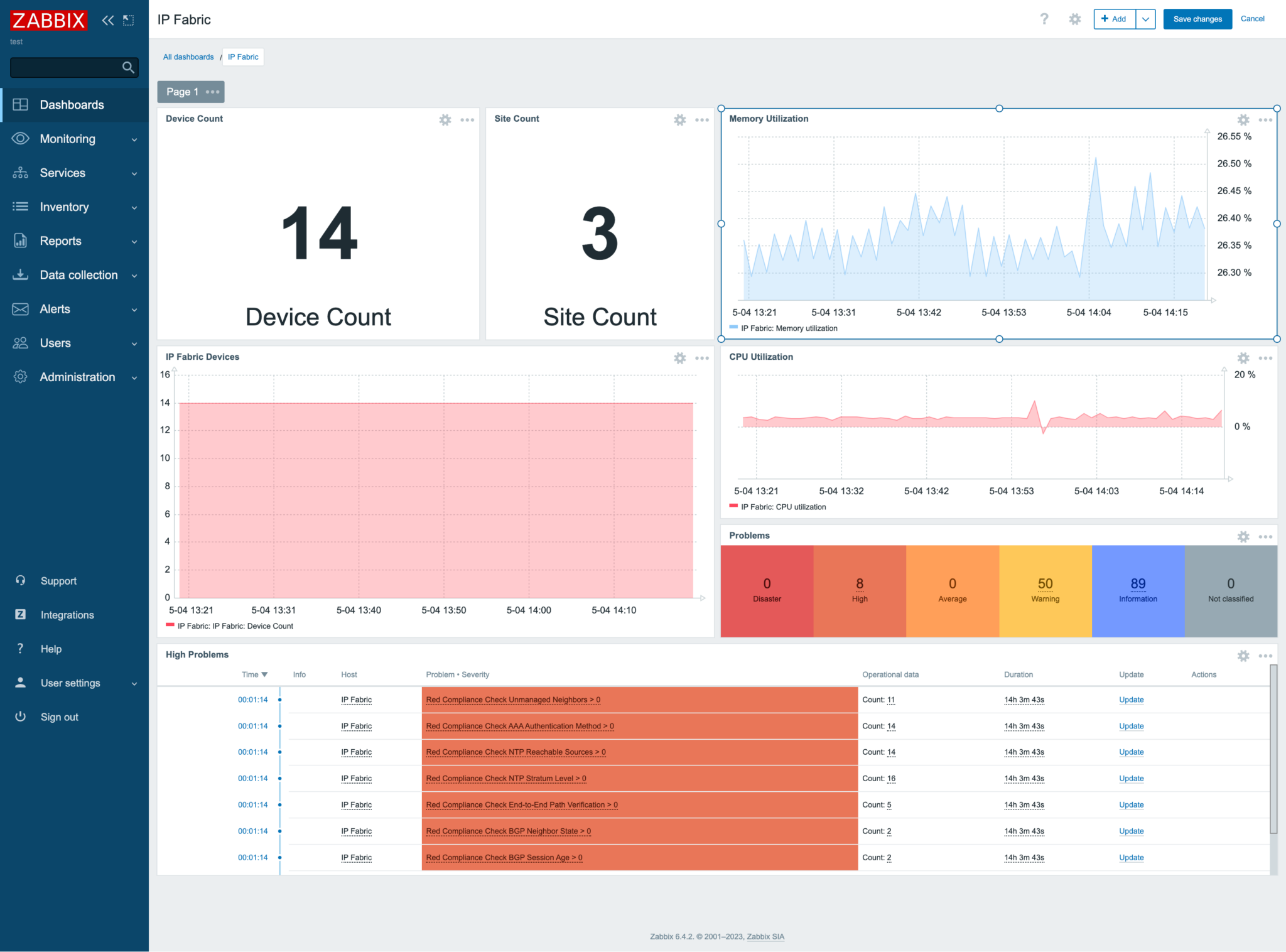
Task: Click the dashboard help question mark icon
Action: (x=1044, y=19)
